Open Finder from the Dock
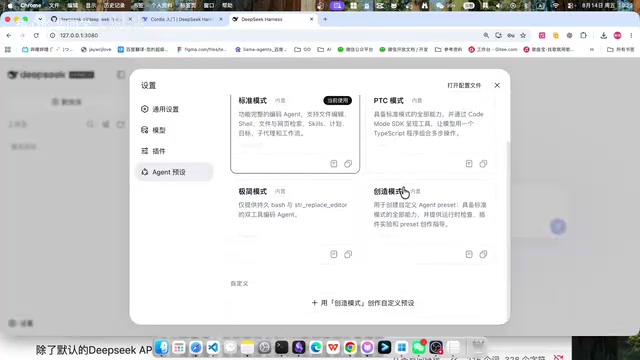The image size is (640, 360). coord(162,348)
